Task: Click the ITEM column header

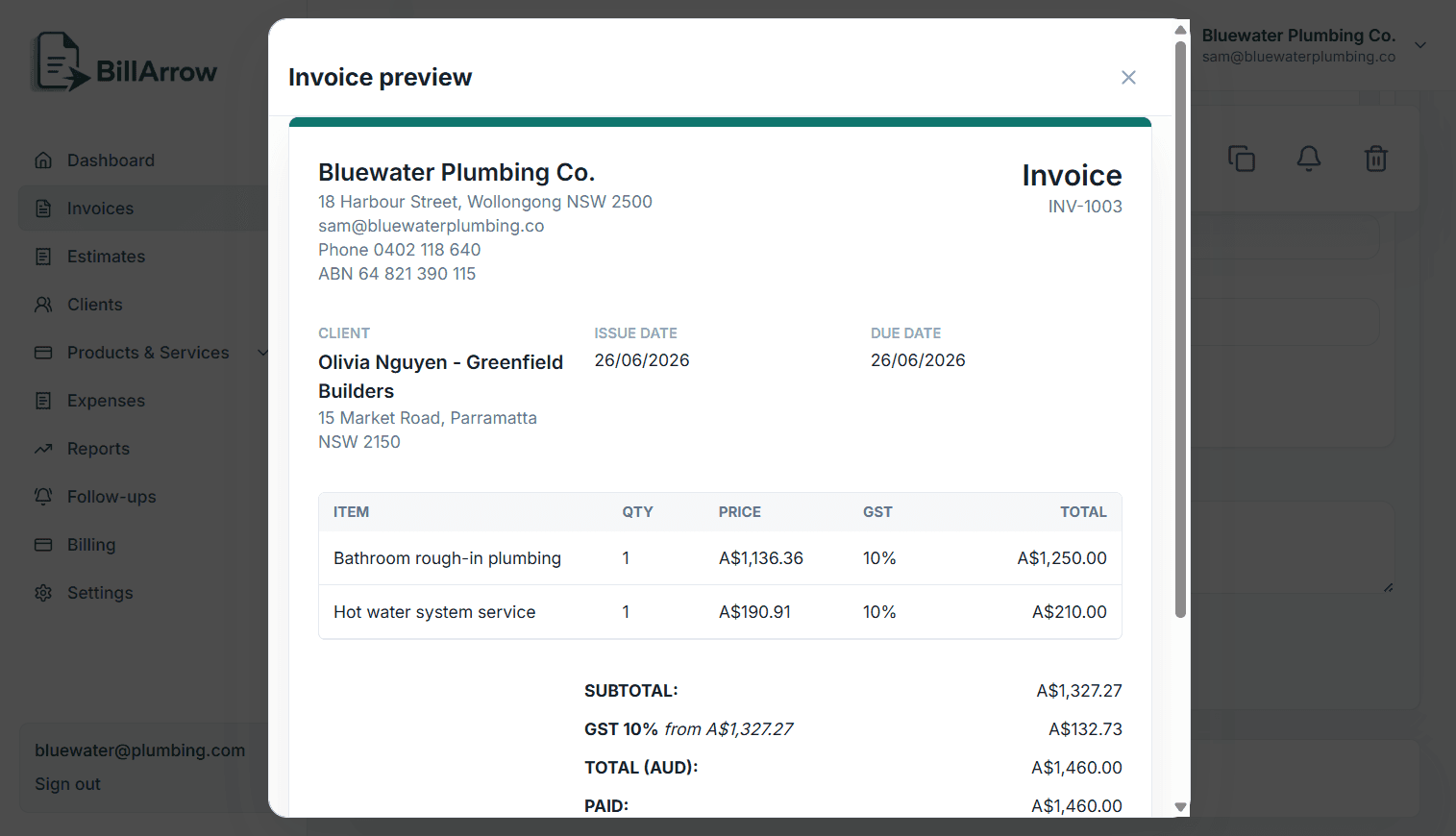Action: 351,512
